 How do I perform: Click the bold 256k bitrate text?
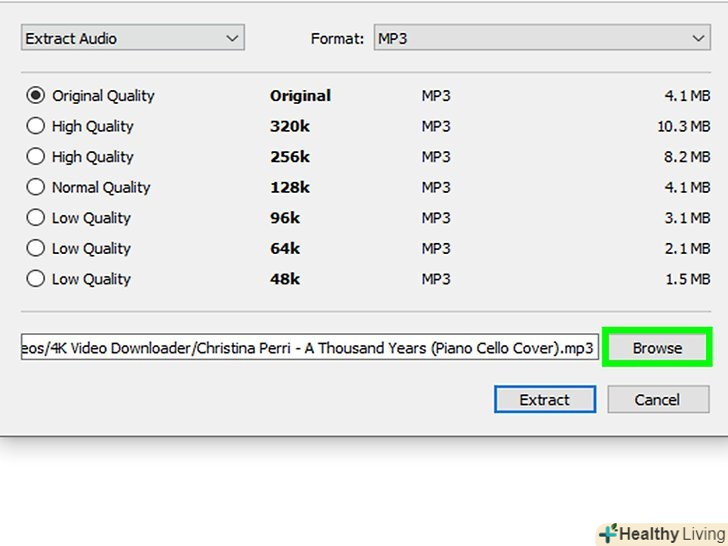click(290, 157)
